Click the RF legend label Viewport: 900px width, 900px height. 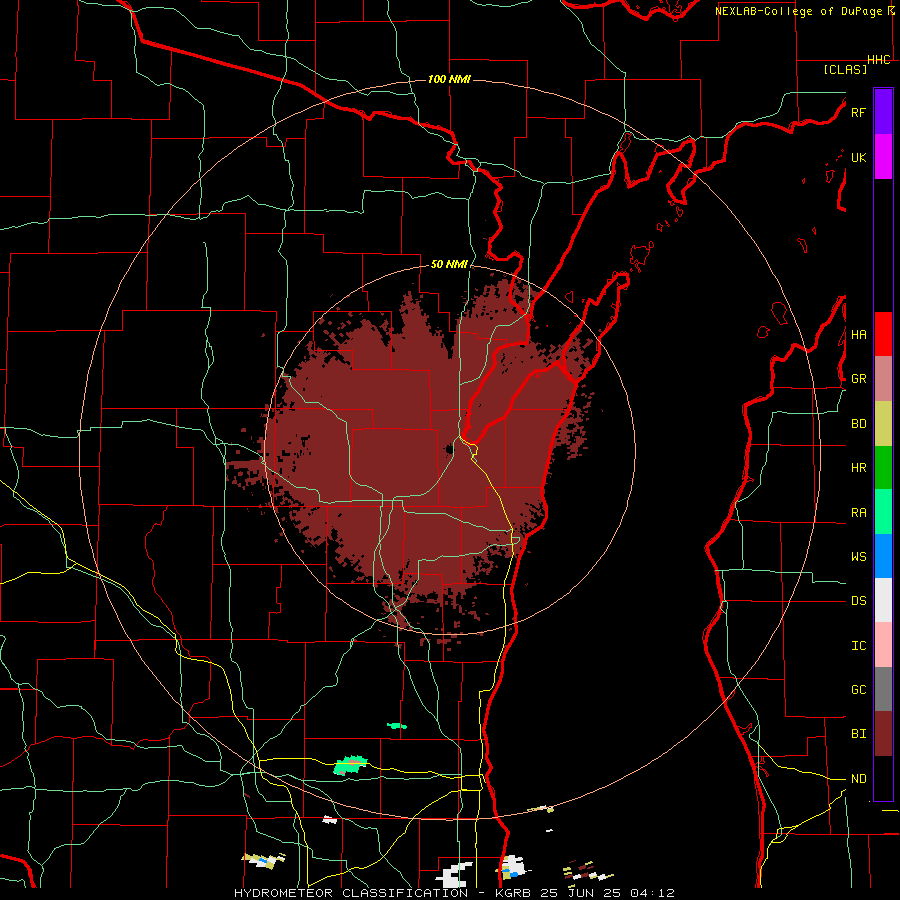pos(858,112)
